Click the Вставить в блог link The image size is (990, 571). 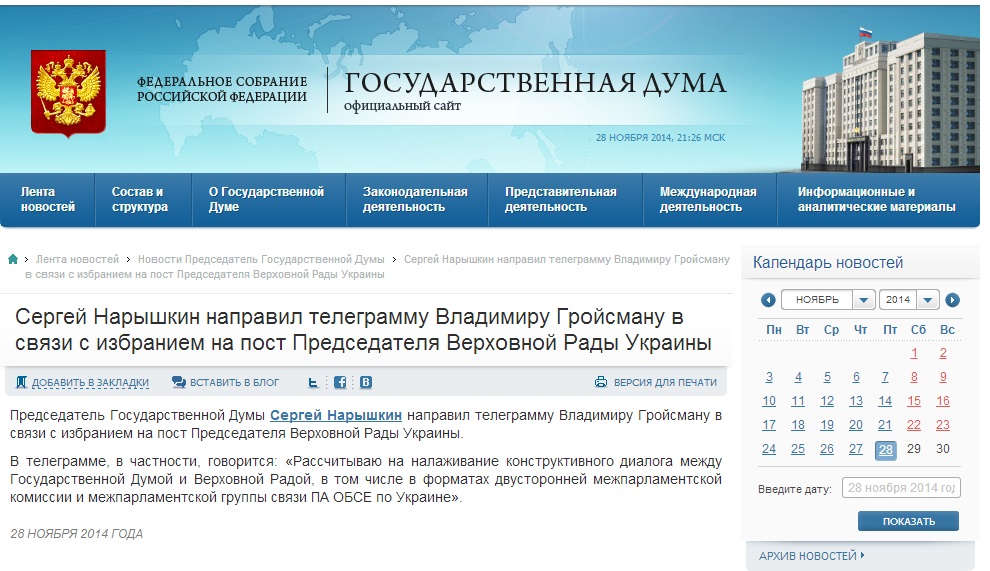coord(234,382)
